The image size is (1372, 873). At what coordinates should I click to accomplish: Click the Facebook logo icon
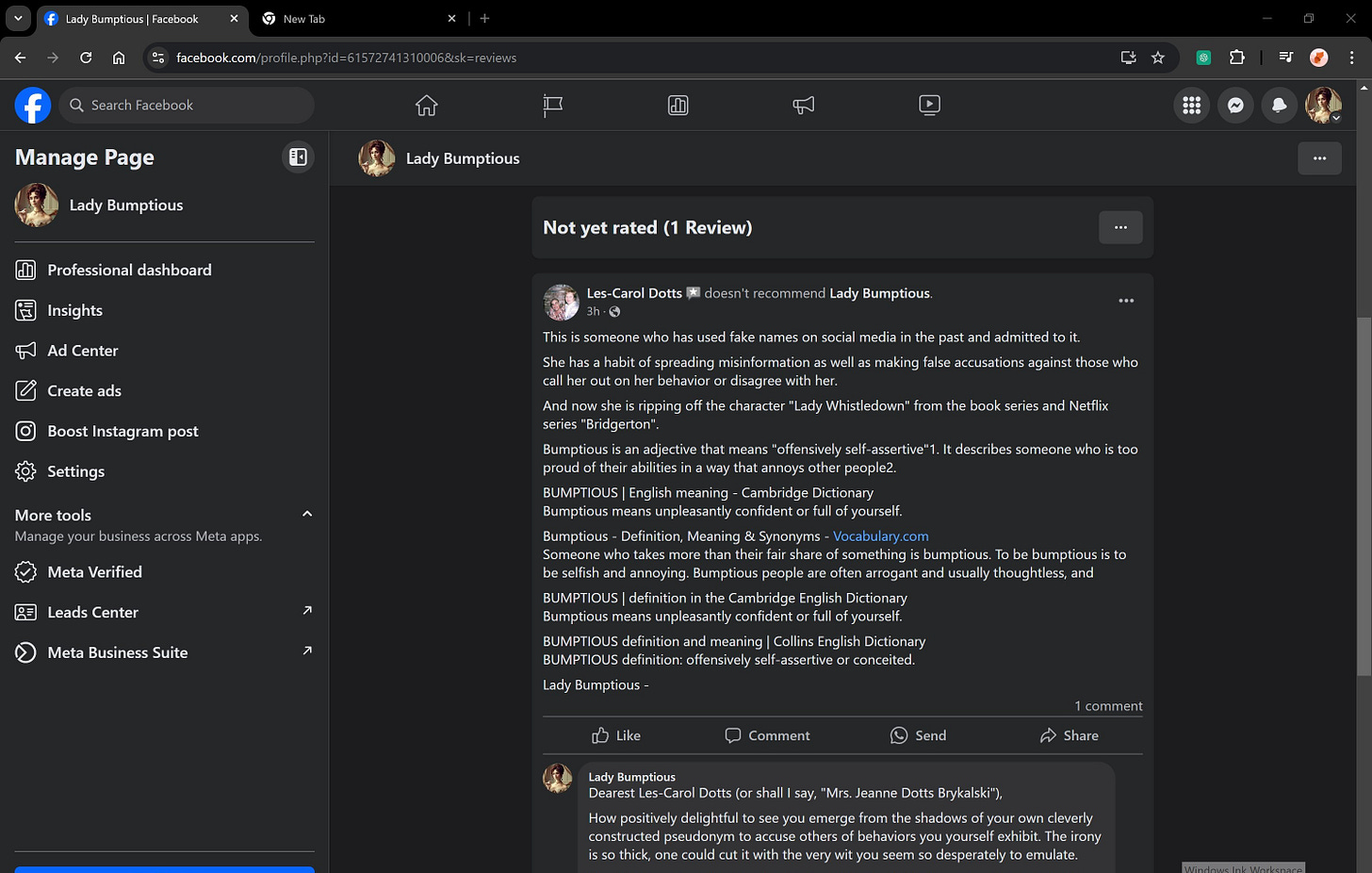pyautogui.click(x=33, y=106)
